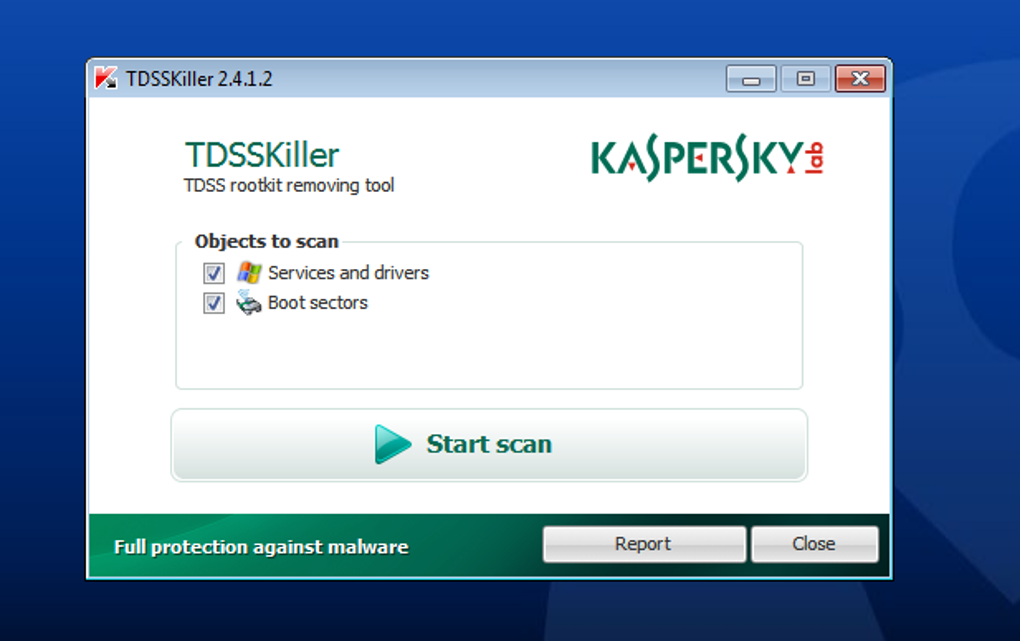Uncheck the Boot sectors checkbox
Viewport: 1020px width, 641px height.
(214, 303)
